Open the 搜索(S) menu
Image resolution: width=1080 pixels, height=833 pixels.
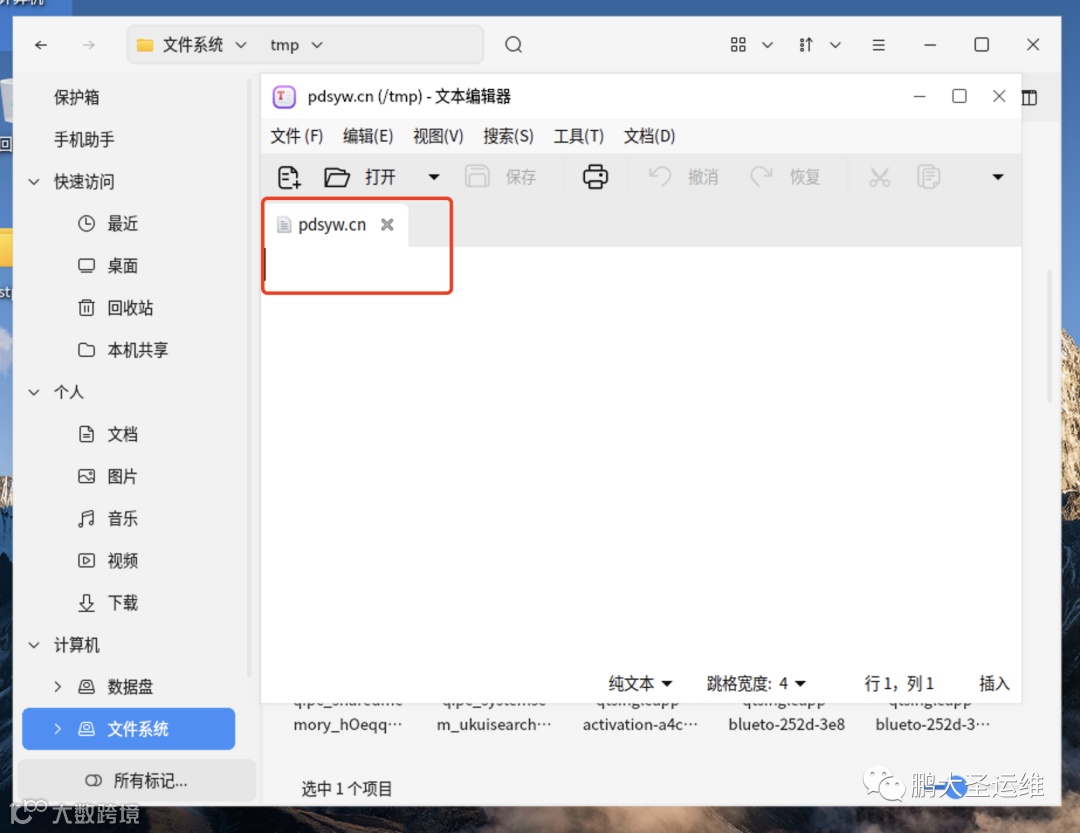pos(508,136)
